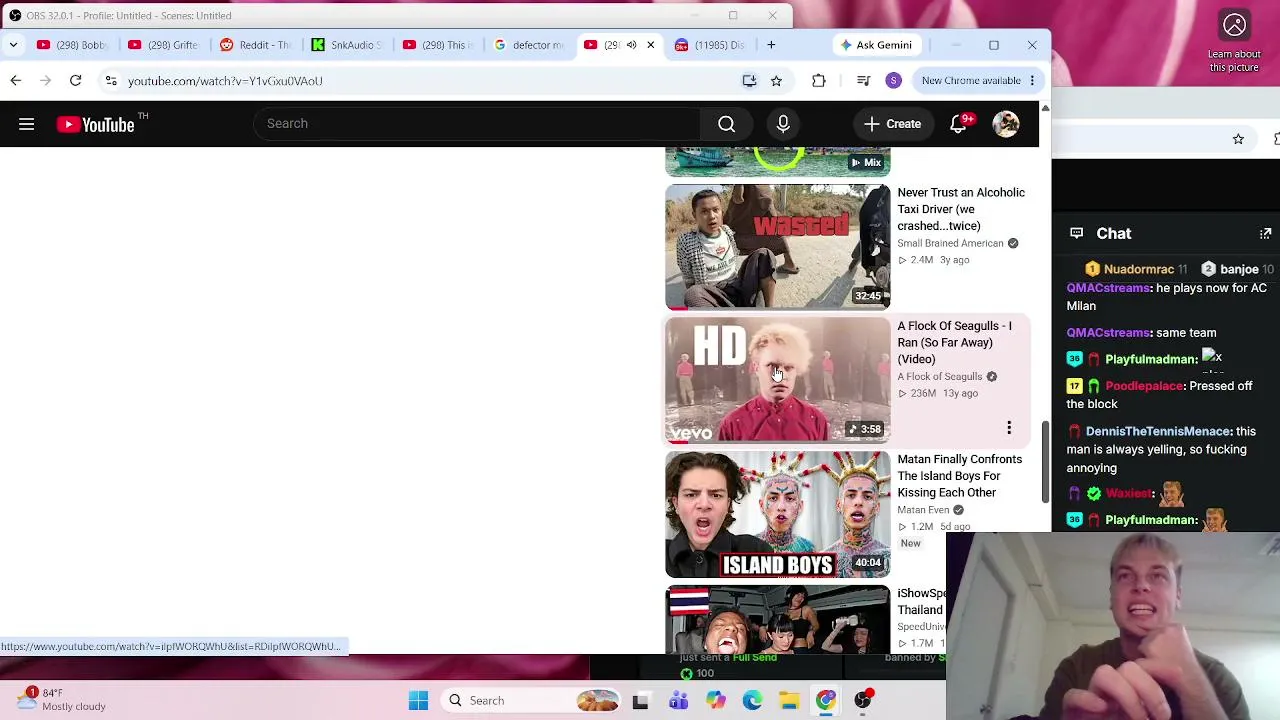Screen dimensions: 1280x720
Task: Click 'Learn about this picture' desktop icon
Action: click(x=1234, y=41)
